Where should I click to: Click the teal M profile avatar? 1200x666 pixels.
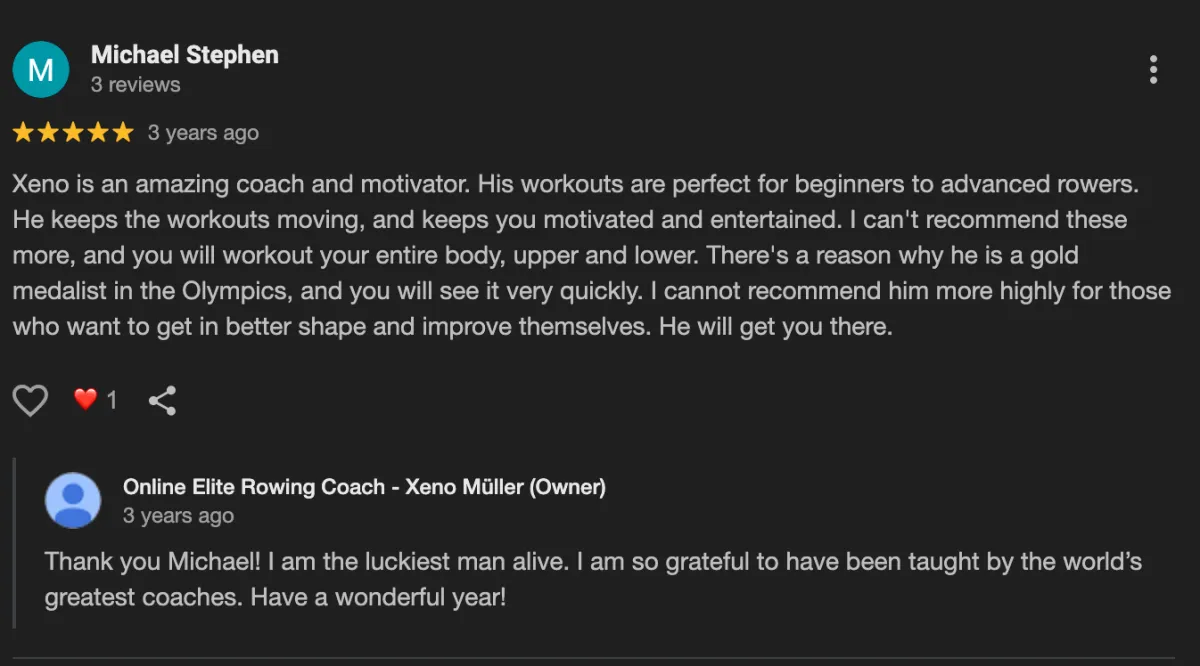(41, 69)
